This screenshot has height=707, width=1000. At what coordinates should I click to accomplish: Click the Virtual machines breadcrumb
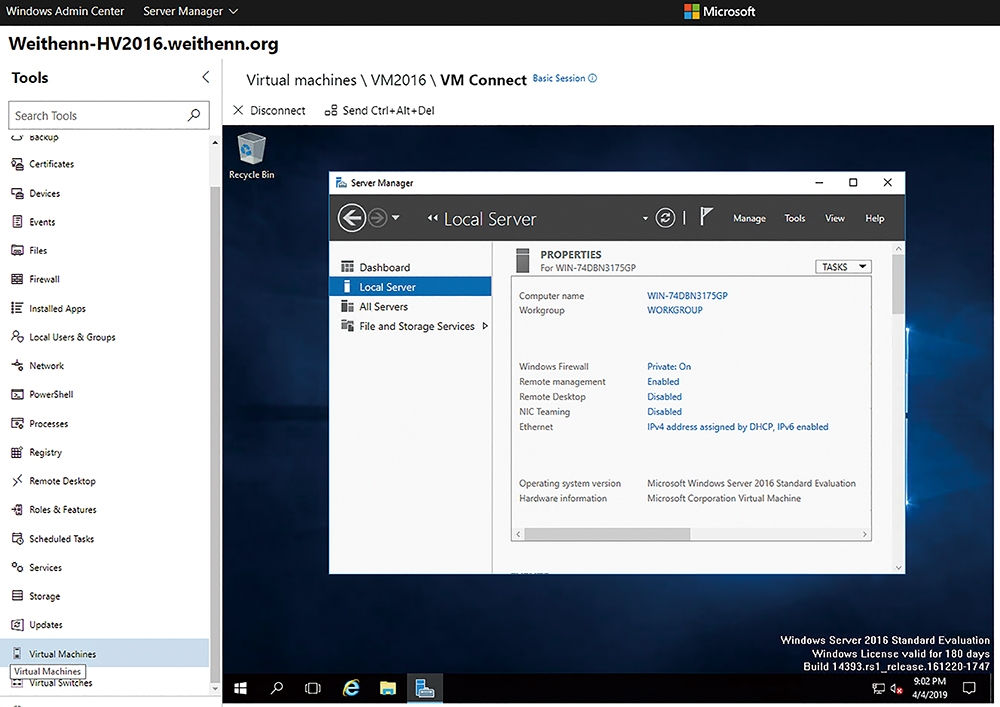pyautogui.click(x=301, y=80)
